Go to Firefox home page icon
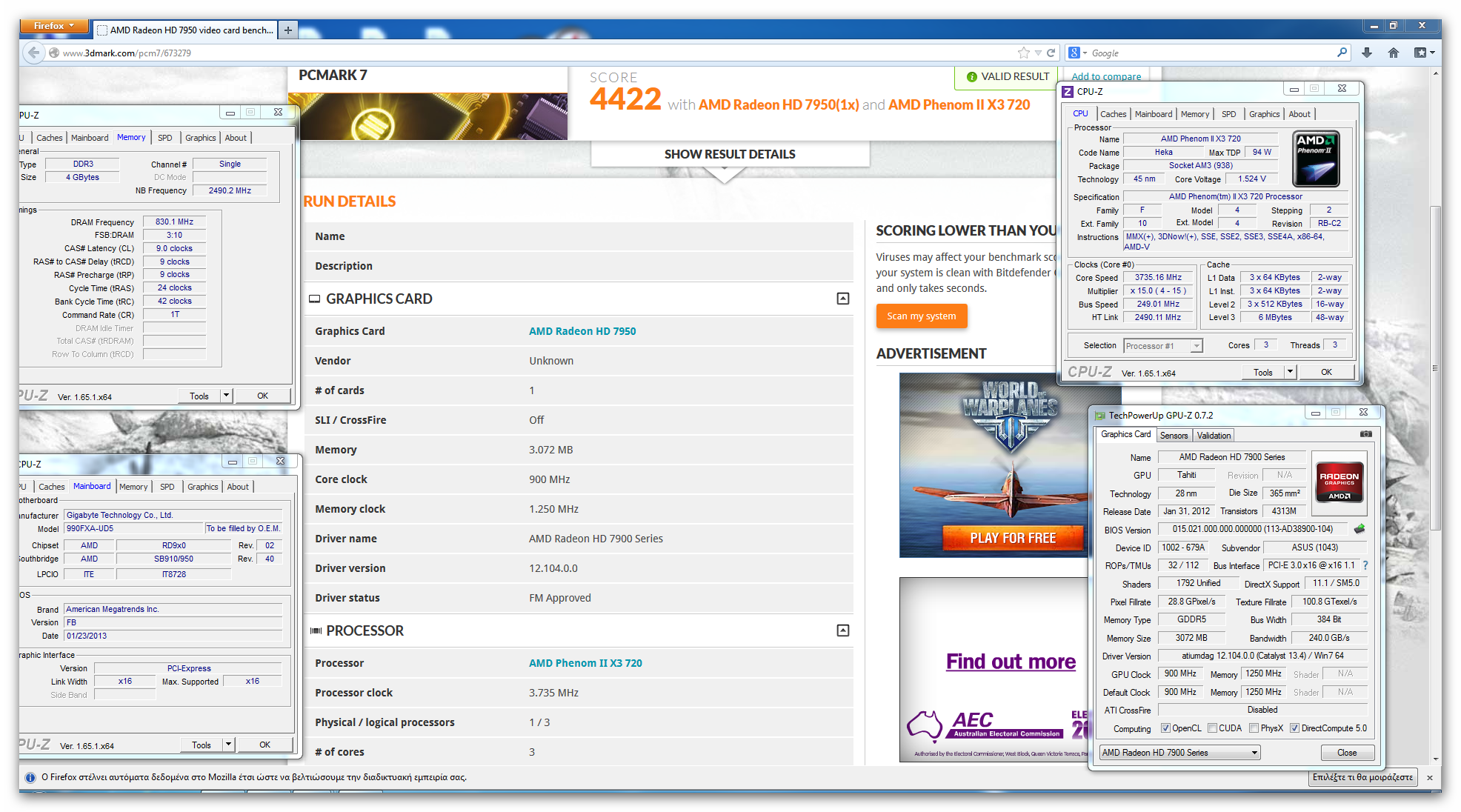 1394,53
